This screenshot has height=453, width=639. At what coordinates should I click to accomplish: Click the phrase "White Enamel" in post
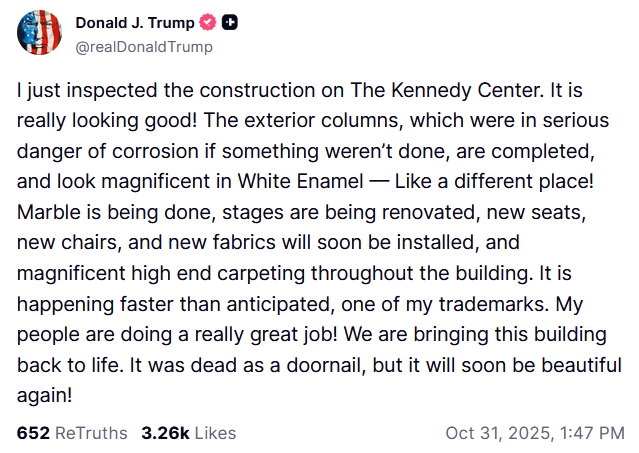click(300, 181)
